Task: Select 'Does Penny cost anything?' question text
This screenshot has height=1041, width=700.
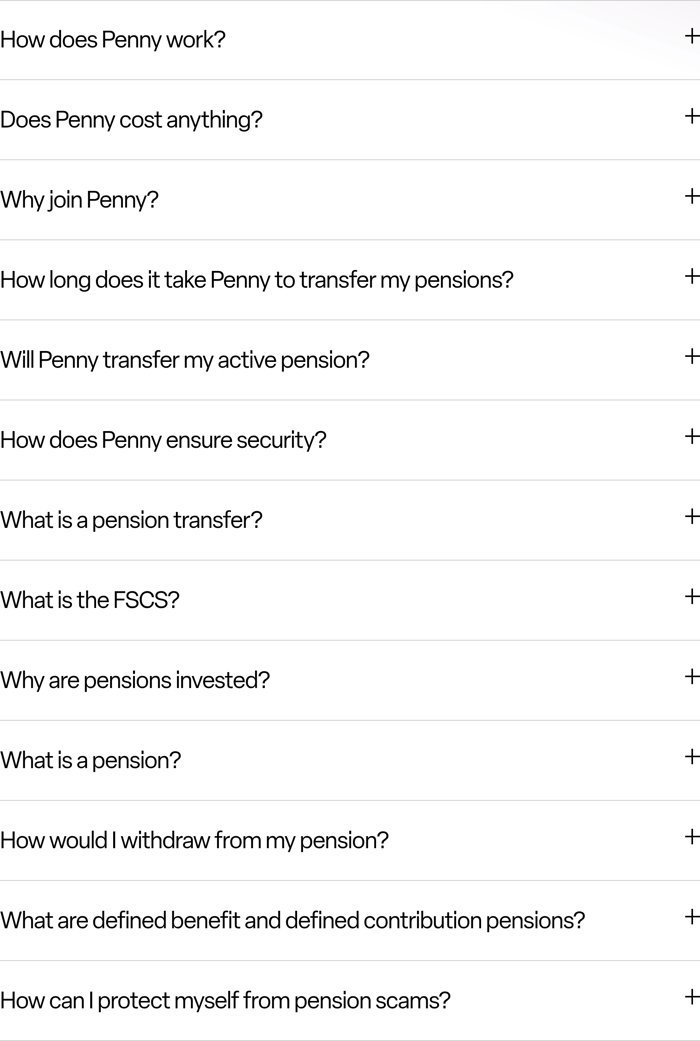Action: pyautogui.click(x=131, y=120)
